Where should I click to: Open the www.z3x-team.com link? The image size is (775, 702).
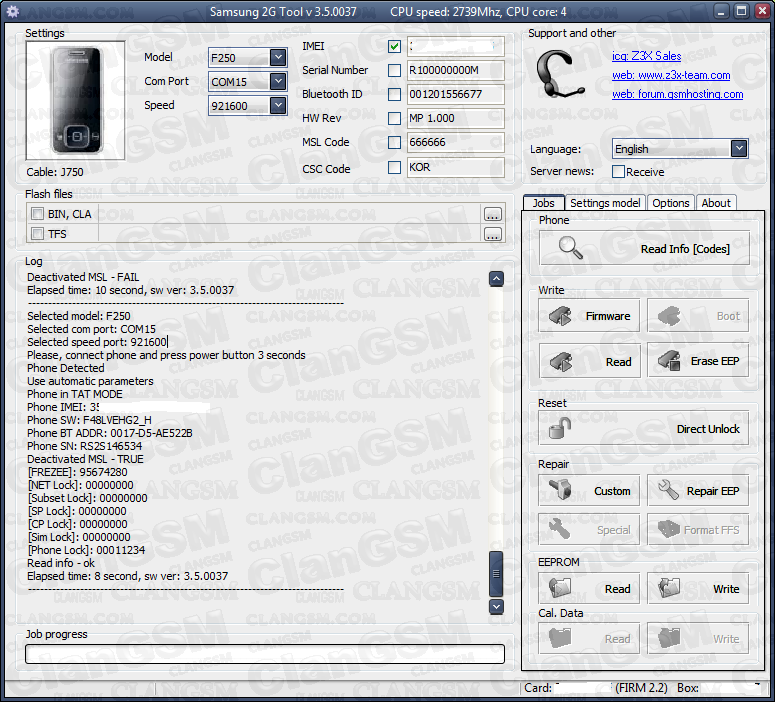(671, 75)
